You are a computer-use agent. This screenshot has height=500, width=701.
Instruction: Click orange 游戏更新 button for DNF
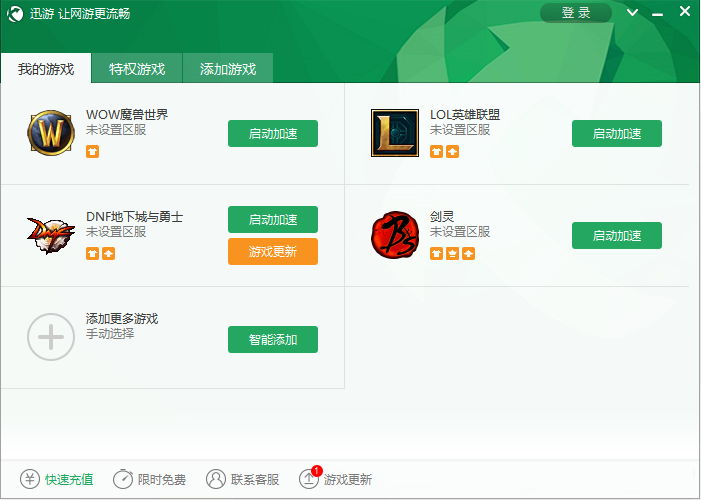coord(273,251)
